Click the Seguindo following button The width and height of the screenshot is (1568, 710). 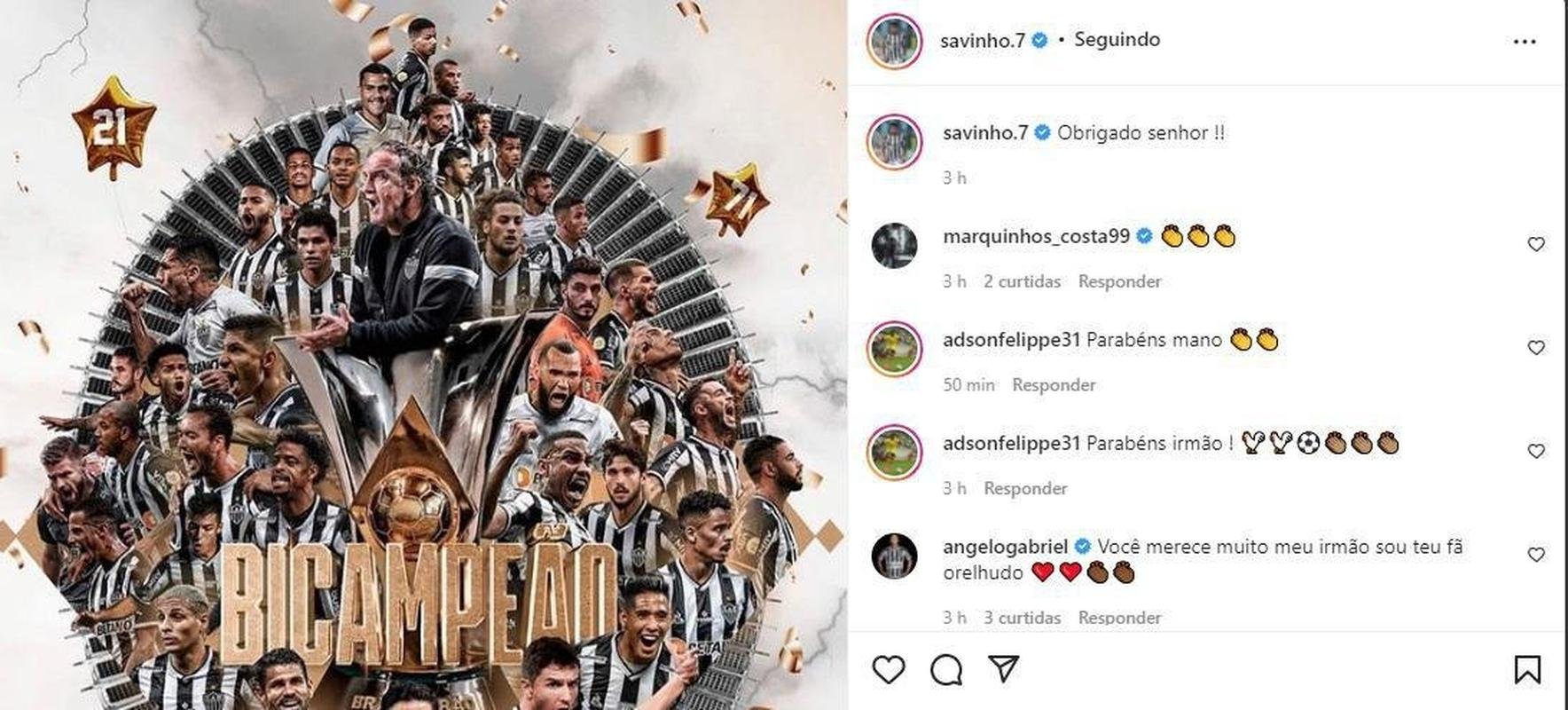click(x=1117, y=39)
